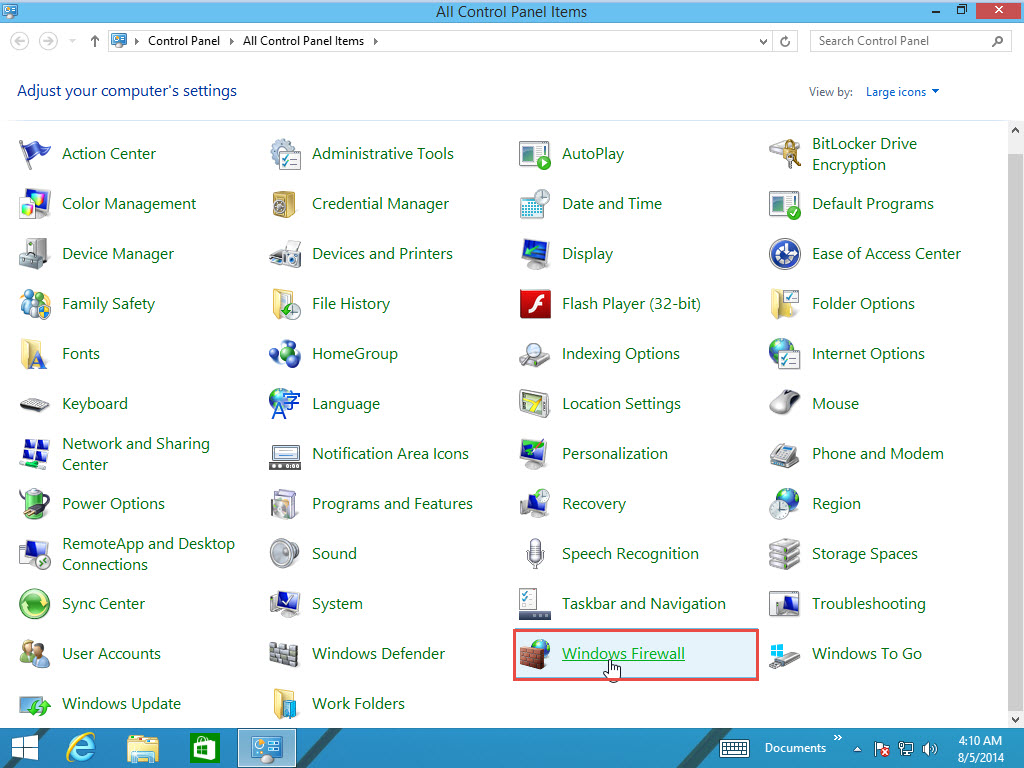Open the Administrative Tools icon
Screen dimensions: 1024x768
coord(285,154)
